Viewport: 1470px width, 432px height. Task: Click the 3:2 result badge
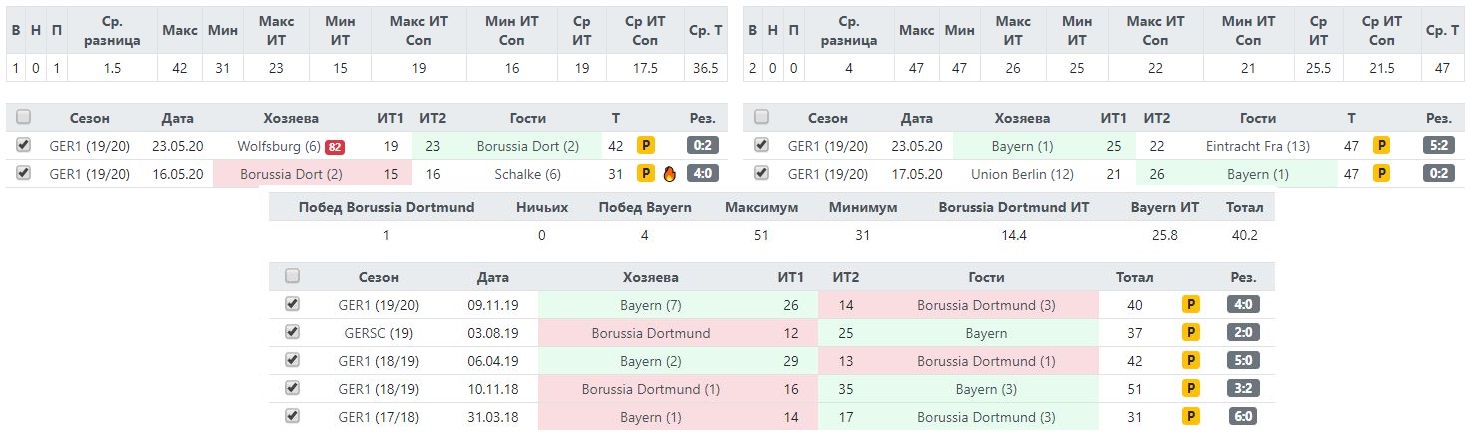(1242, 389)
